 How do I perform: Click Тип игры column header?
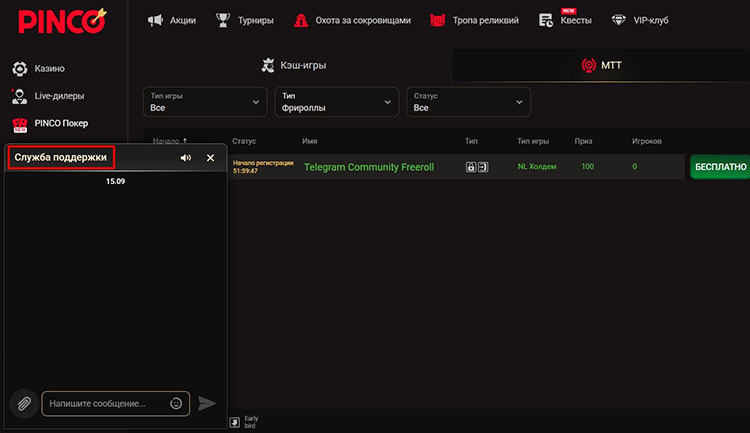(533, 141)
